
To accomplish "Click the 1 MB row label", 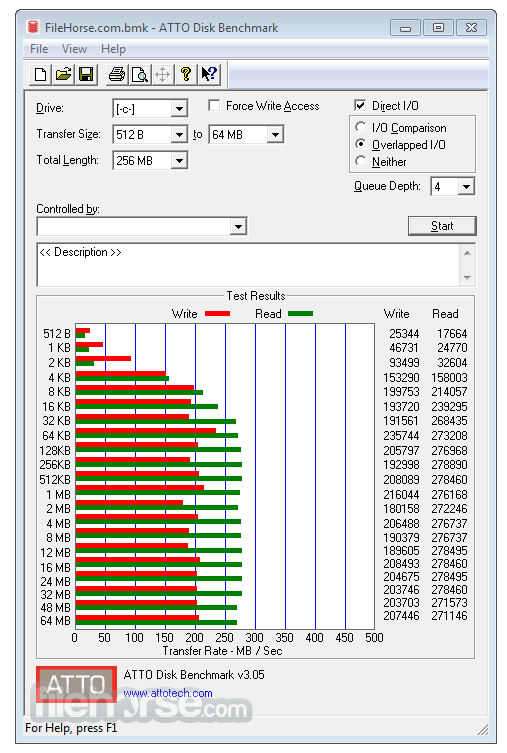I will tap(59, 495).
